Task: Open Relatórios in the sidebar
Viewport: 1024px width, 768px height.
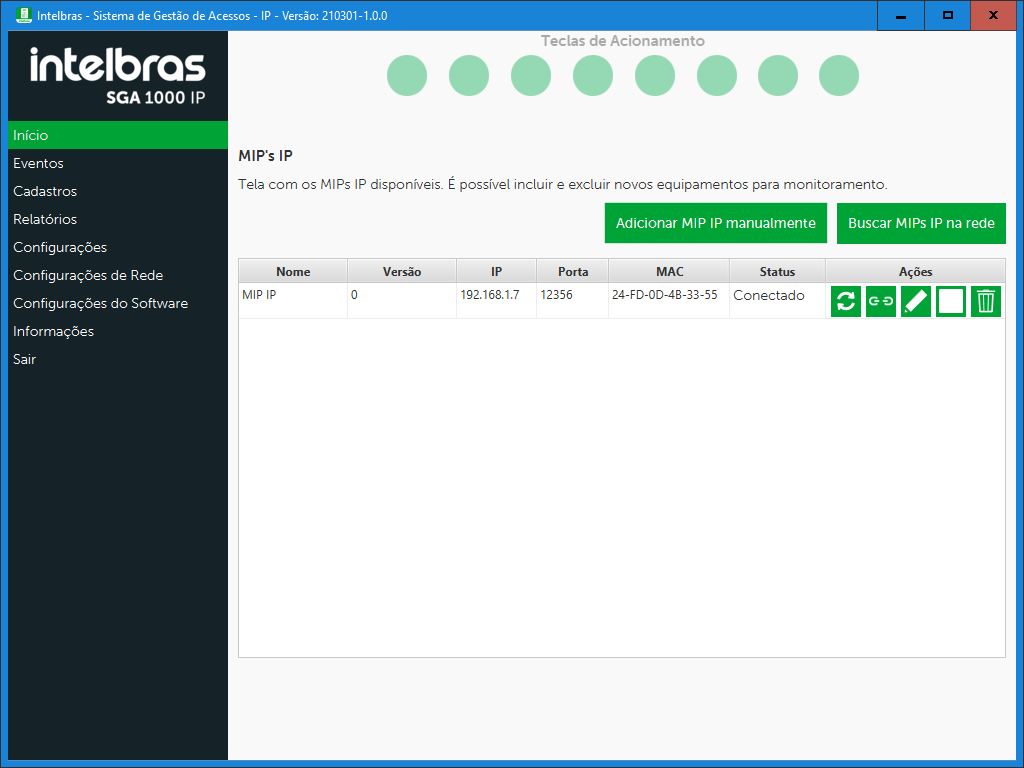Action: click(45, 219)
